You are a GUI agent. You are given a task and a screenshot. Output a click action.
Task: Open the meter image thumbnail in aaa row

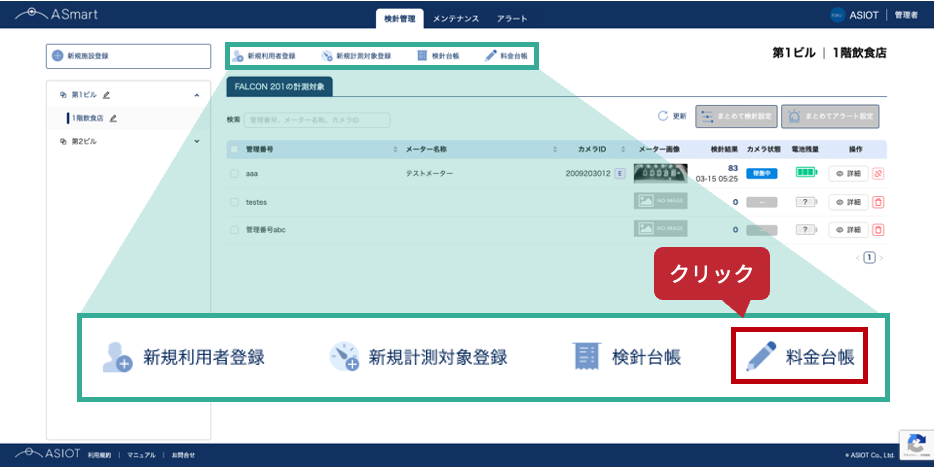tap(661, 173)
